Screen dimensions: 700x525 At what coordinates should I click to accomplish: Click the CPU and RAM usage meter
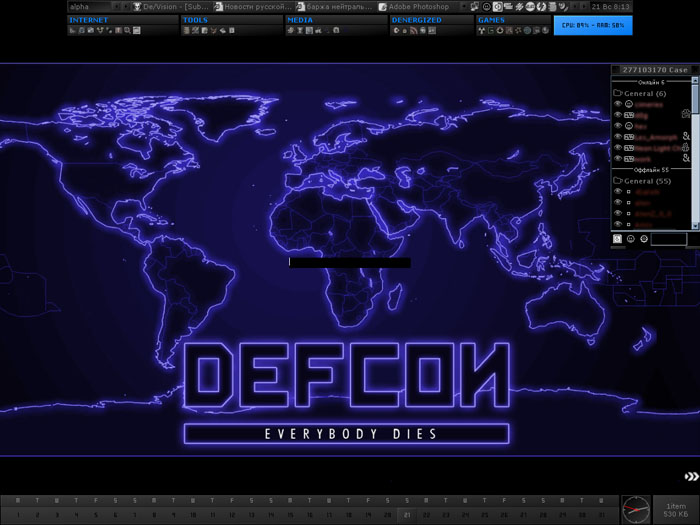click(x=593, y=25)
